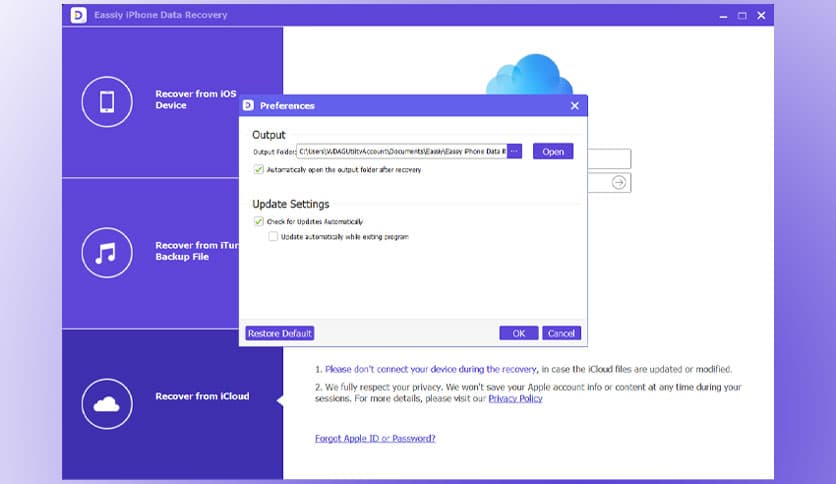Image resolution: width=836 pixels, height=484 pixels.
Task: Open Forgot Apple ID or Password link
Action: [x=375, y=438]
